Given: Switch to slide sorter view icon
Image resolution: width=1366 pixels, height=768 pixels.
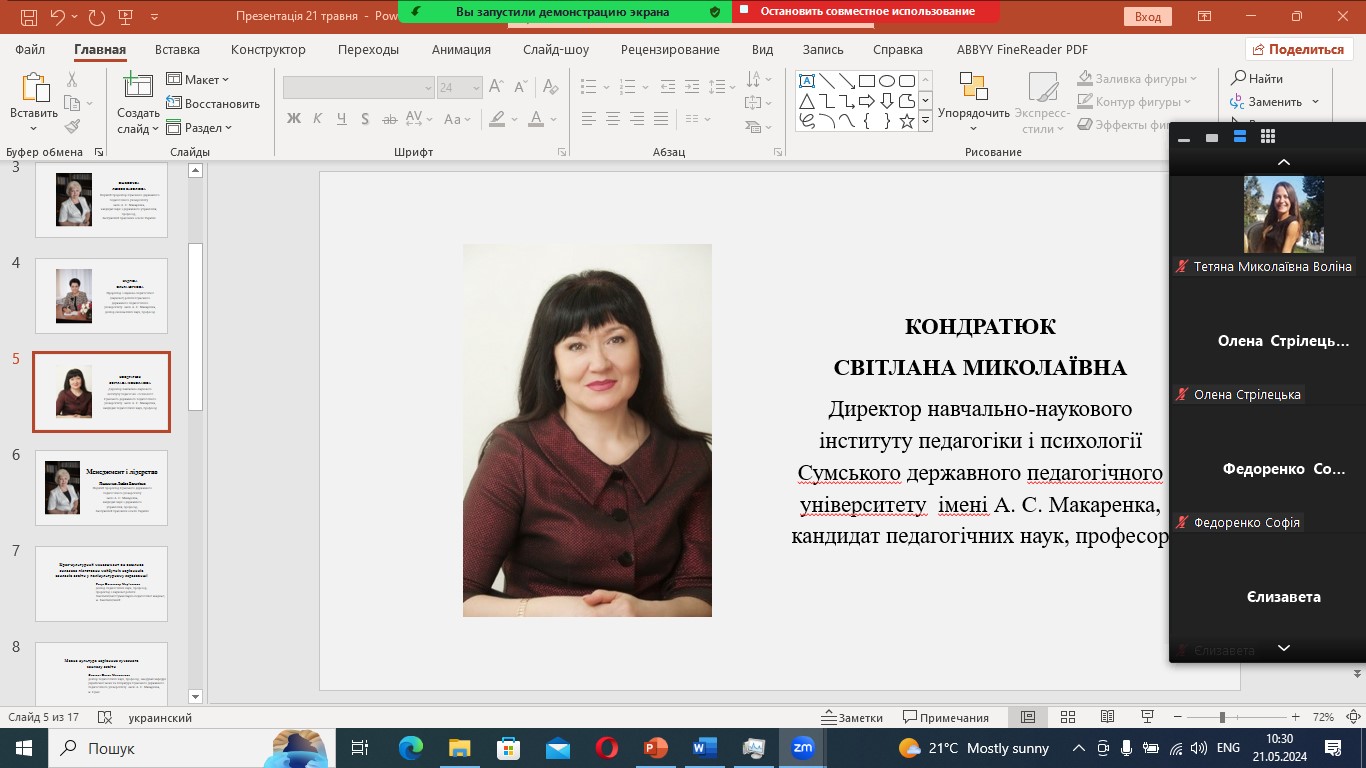Looking at the screenshot, I should (x=1068, y=718).
